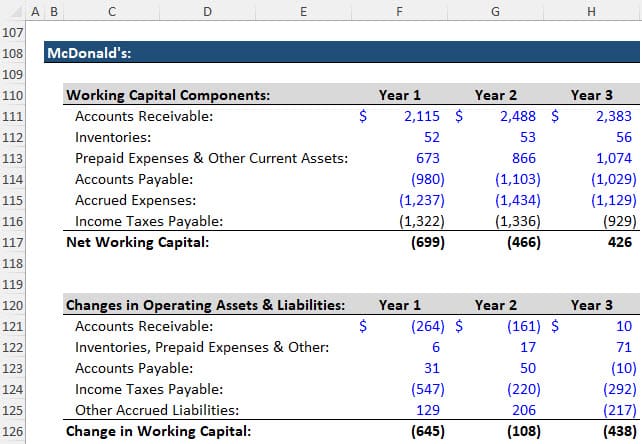Select Prepaid Expenses Year 2 value 866
Viewport: 642px width, 444px height.
(524, 158)
